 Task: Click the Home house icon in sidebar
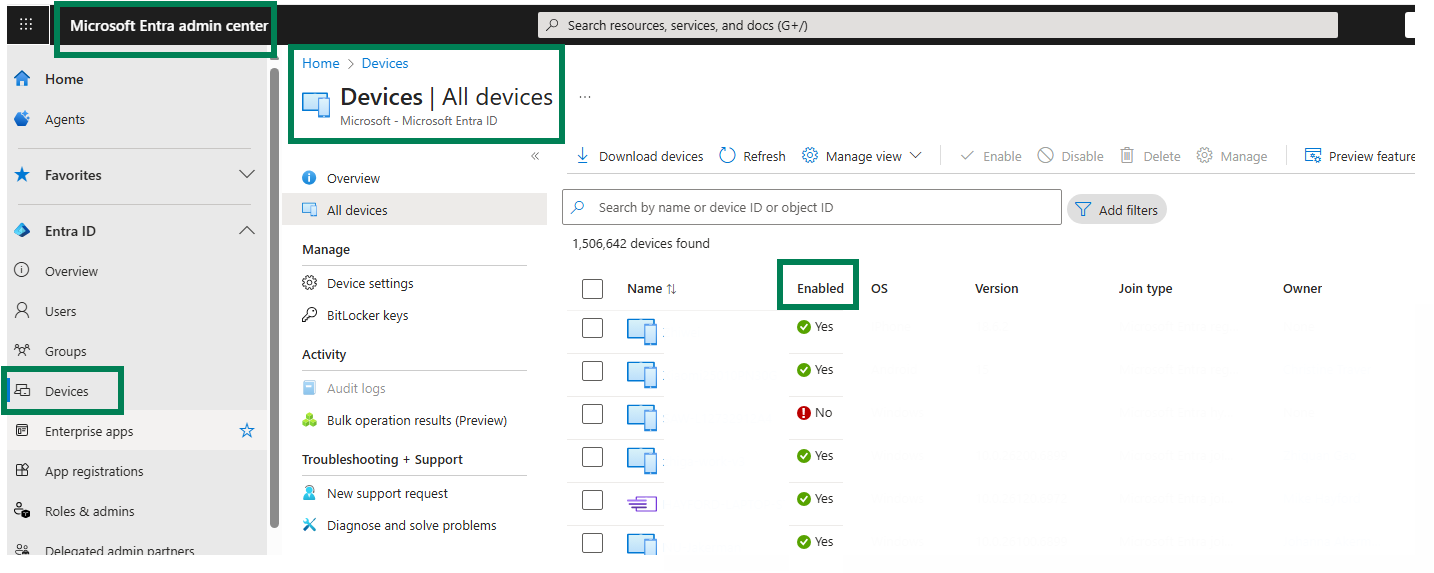[22, 79]
